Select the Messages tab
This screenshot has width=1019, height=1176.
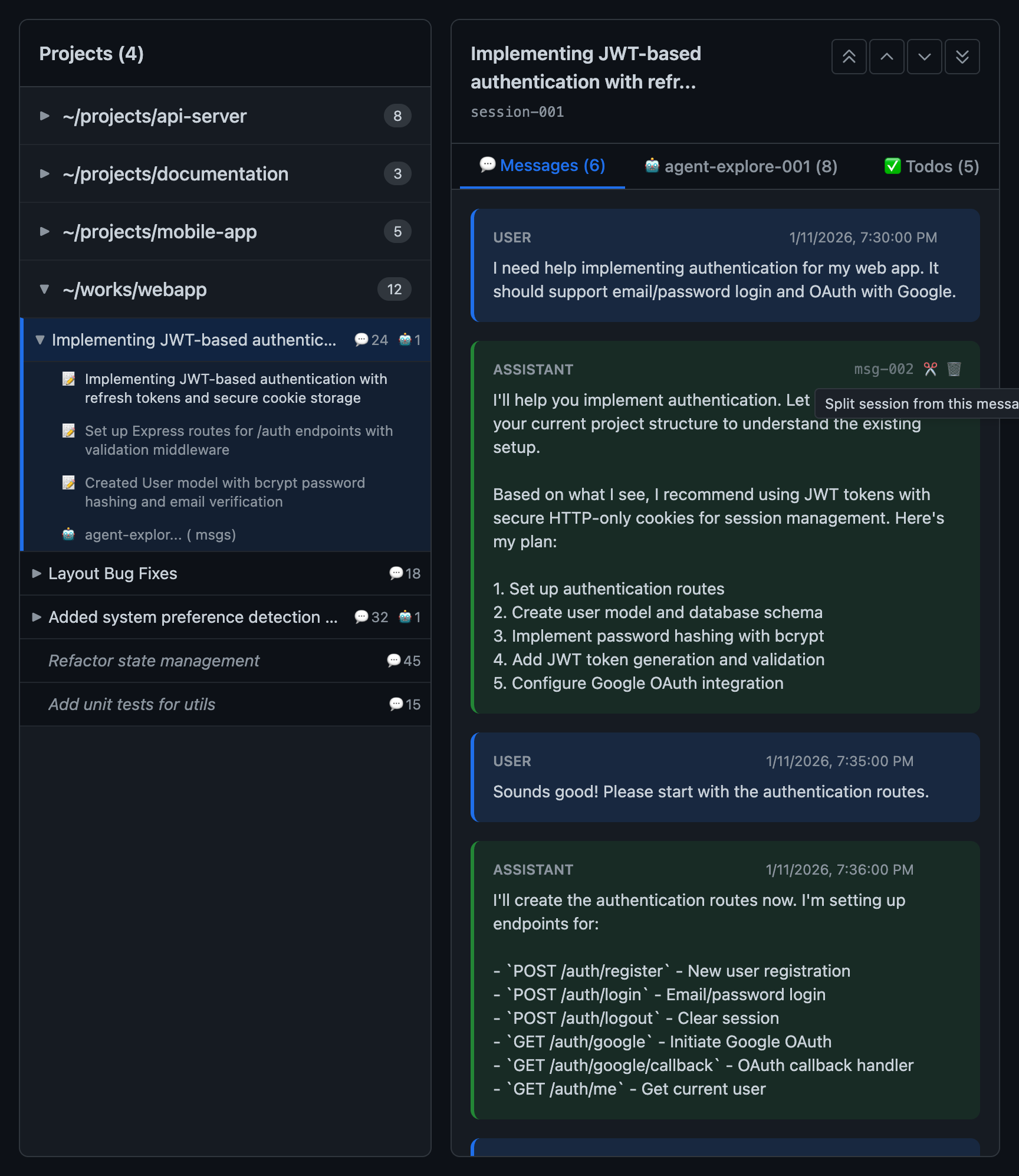pyautogui.click(x=541, y=166)
